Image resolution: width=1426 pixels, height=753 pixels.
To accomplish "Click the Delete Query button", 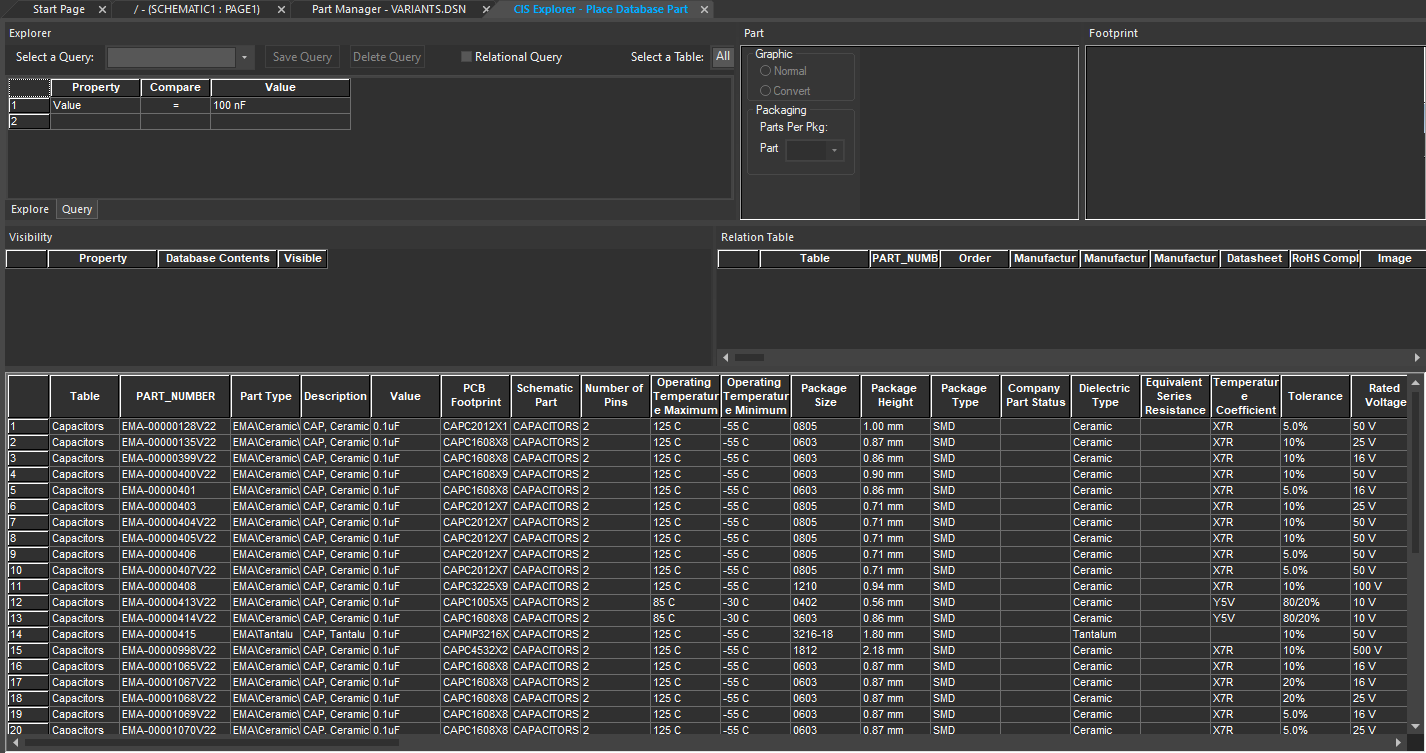I will pos(386,56).
